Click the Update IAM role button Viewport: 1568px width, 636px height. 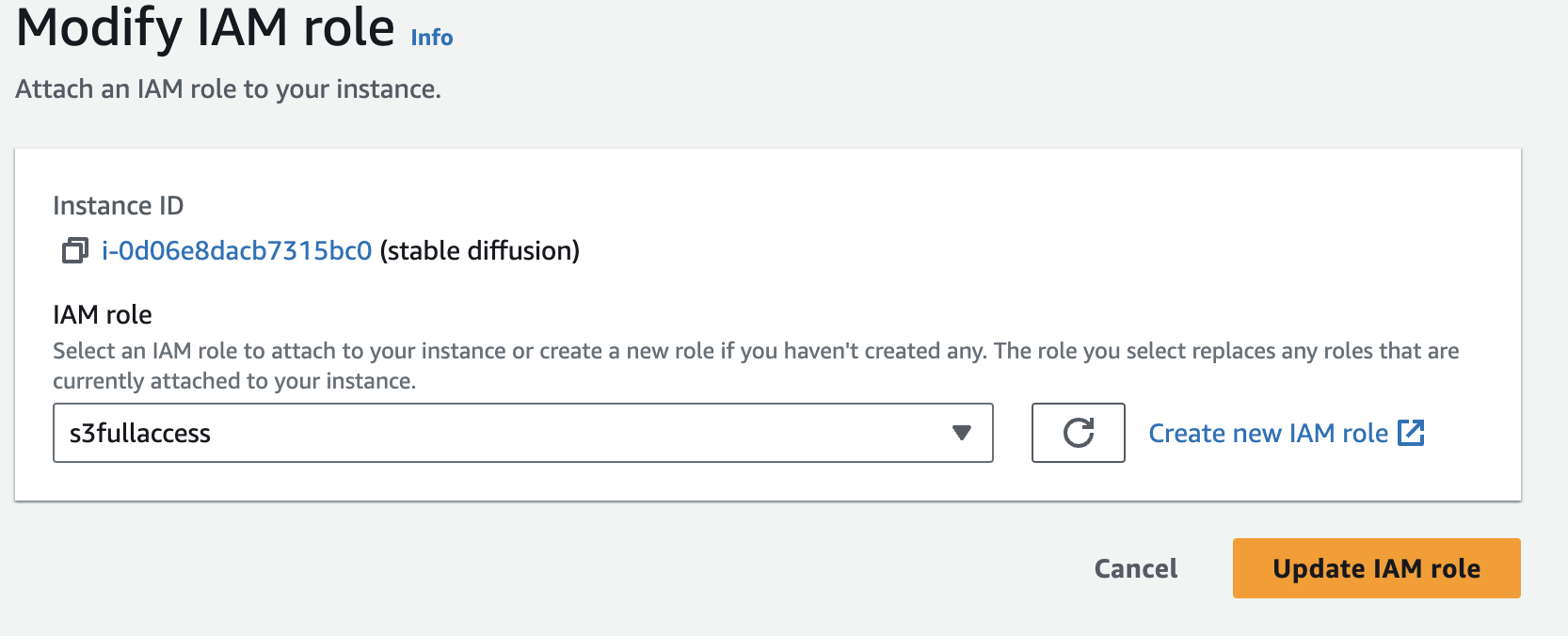(1375, 568)
